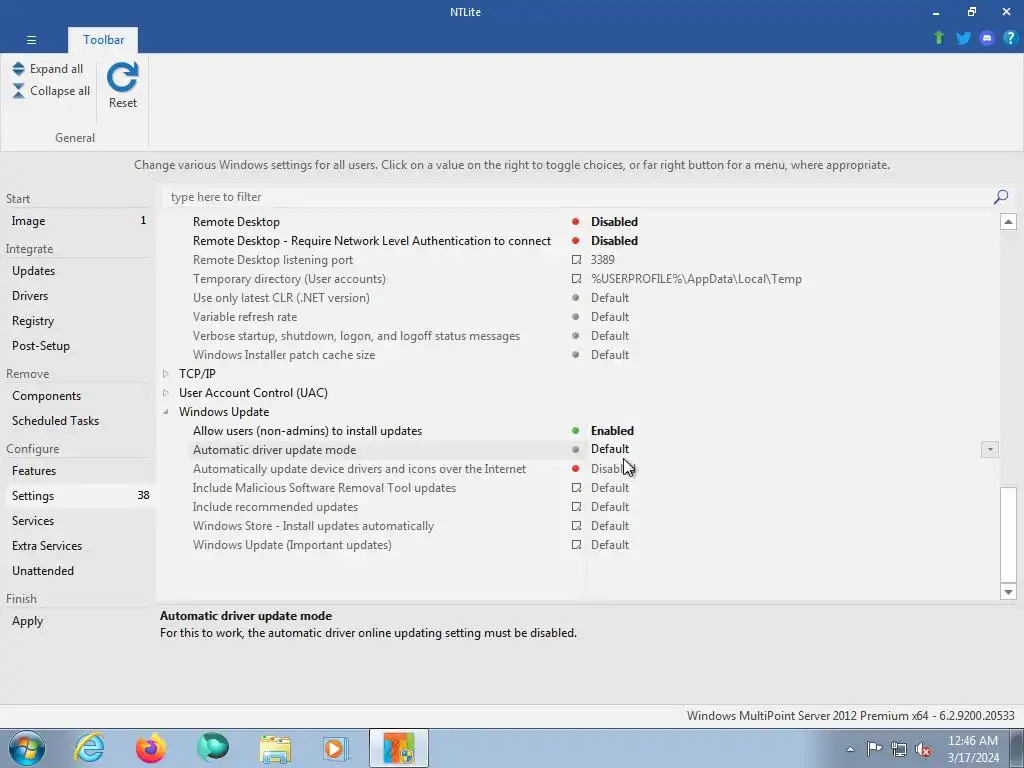Open the green globe browser taskbar icon

[x=213, y=748]
